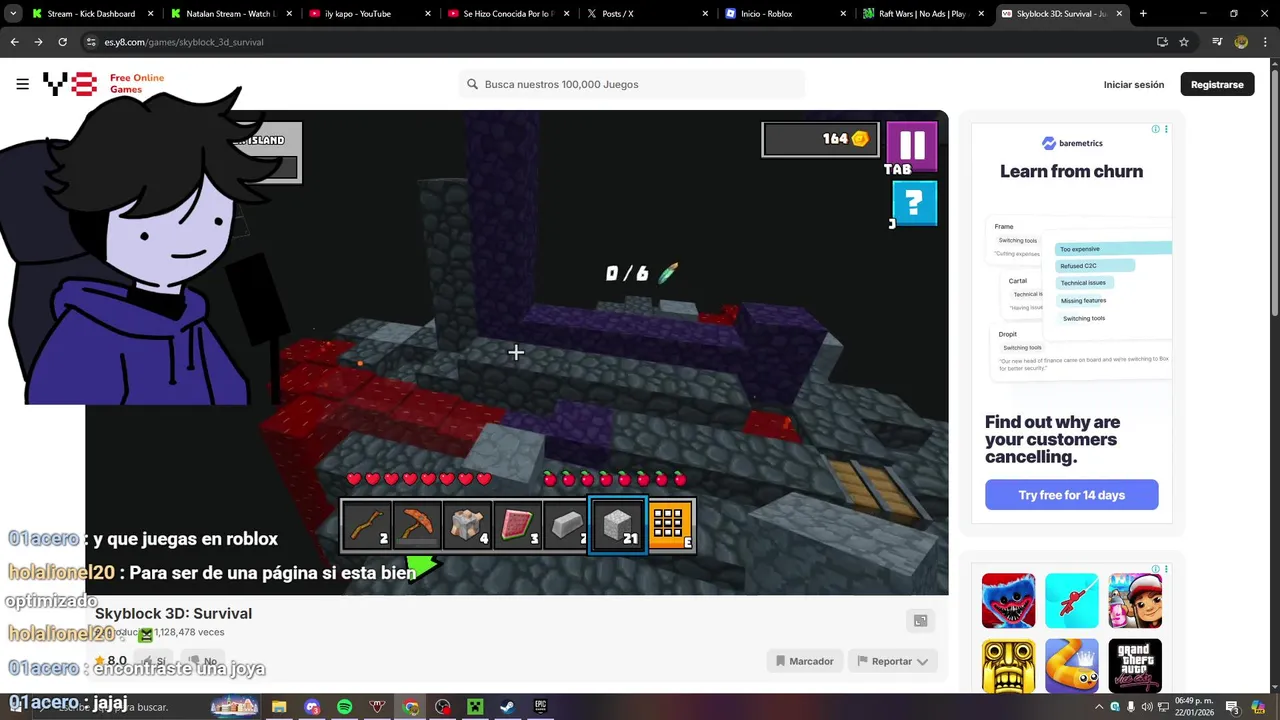Click the Registrarse button
The width and height of the screenshot is (1280, 720).
[x=1217, y=84]
